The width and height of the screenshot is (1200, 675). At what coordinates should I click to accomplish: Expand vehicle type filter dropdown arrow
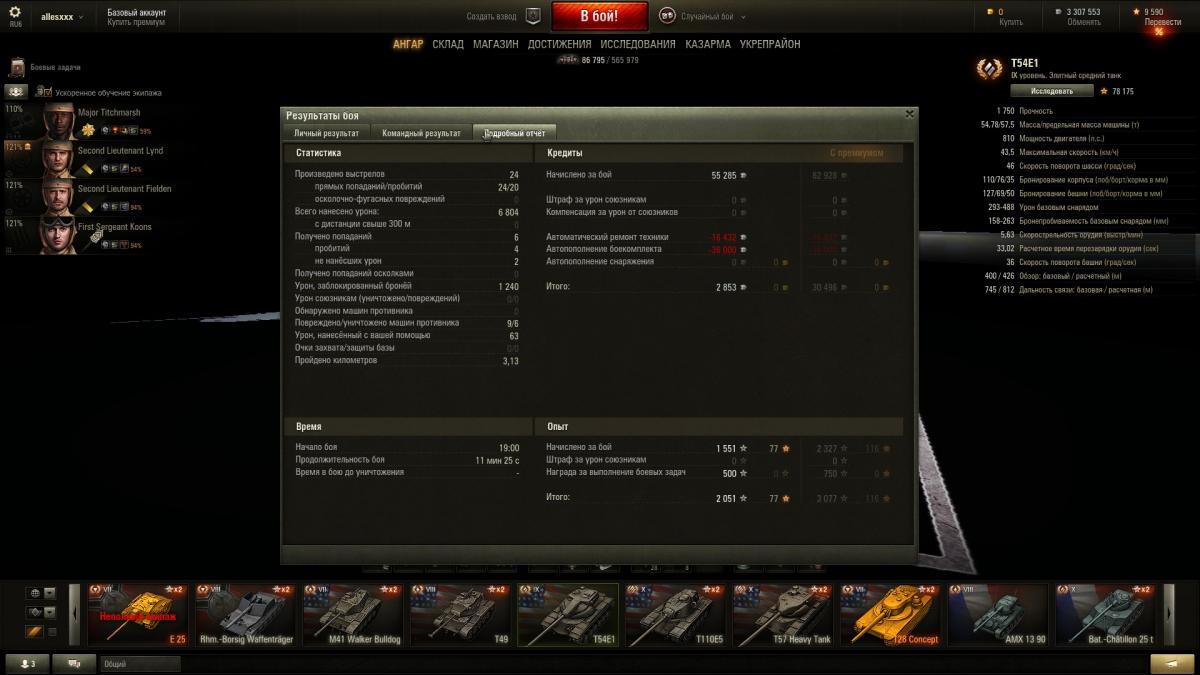[x=50, y=612]
